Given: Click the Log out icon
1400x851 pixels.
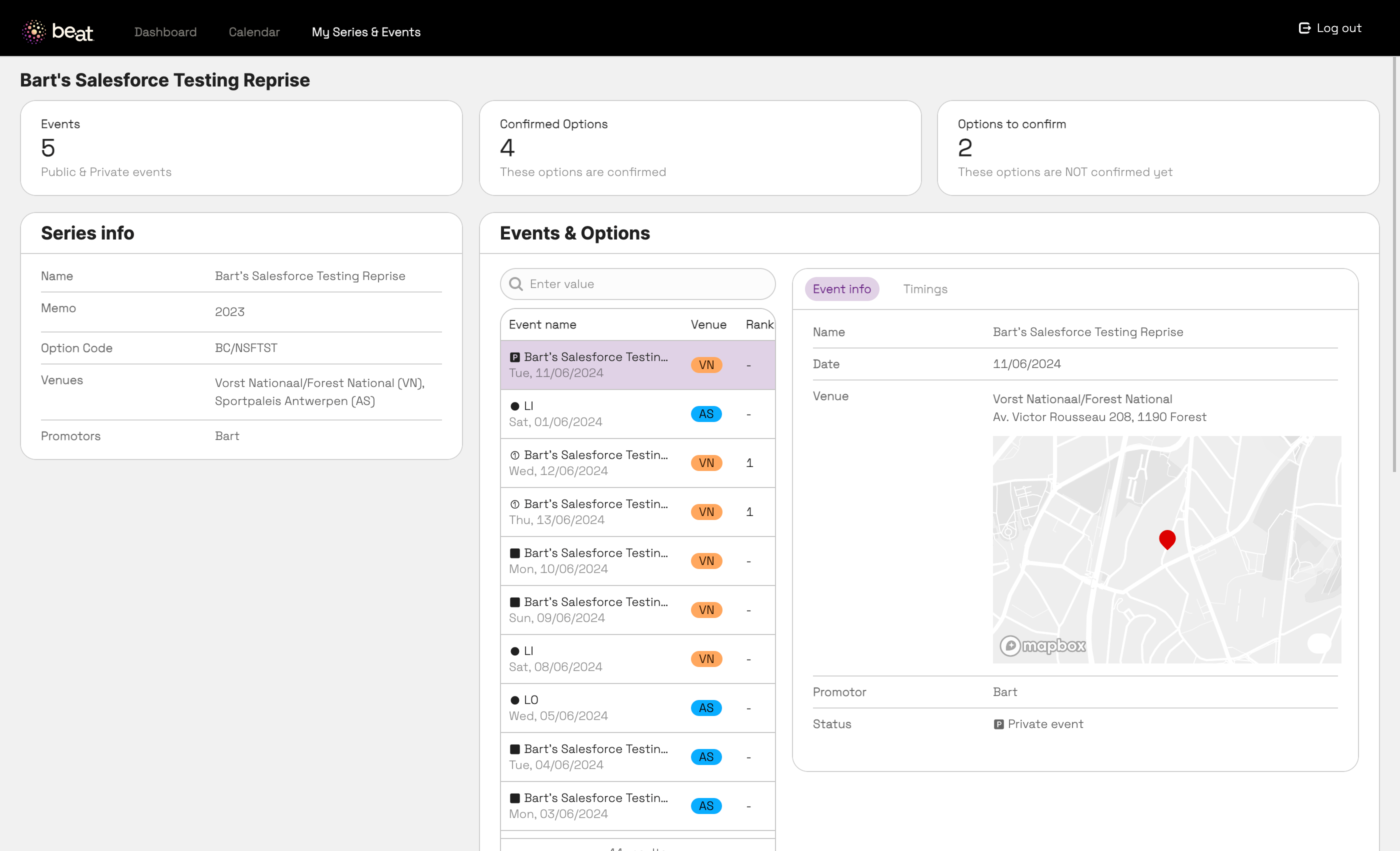Looking at the screenshot, I should pyautogui.click(x=1304, y=28).
